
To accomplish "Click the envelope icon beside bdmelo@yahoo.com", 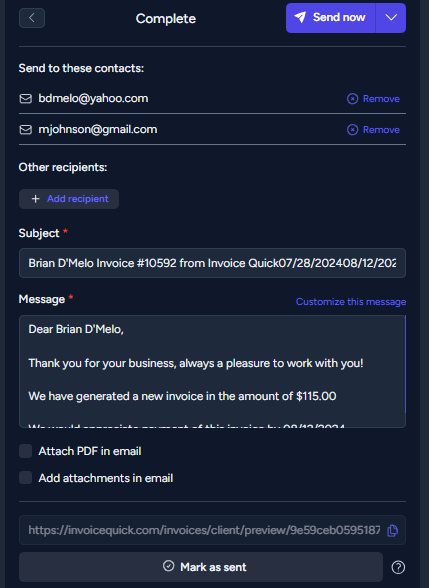I will [x=26, y=99].
